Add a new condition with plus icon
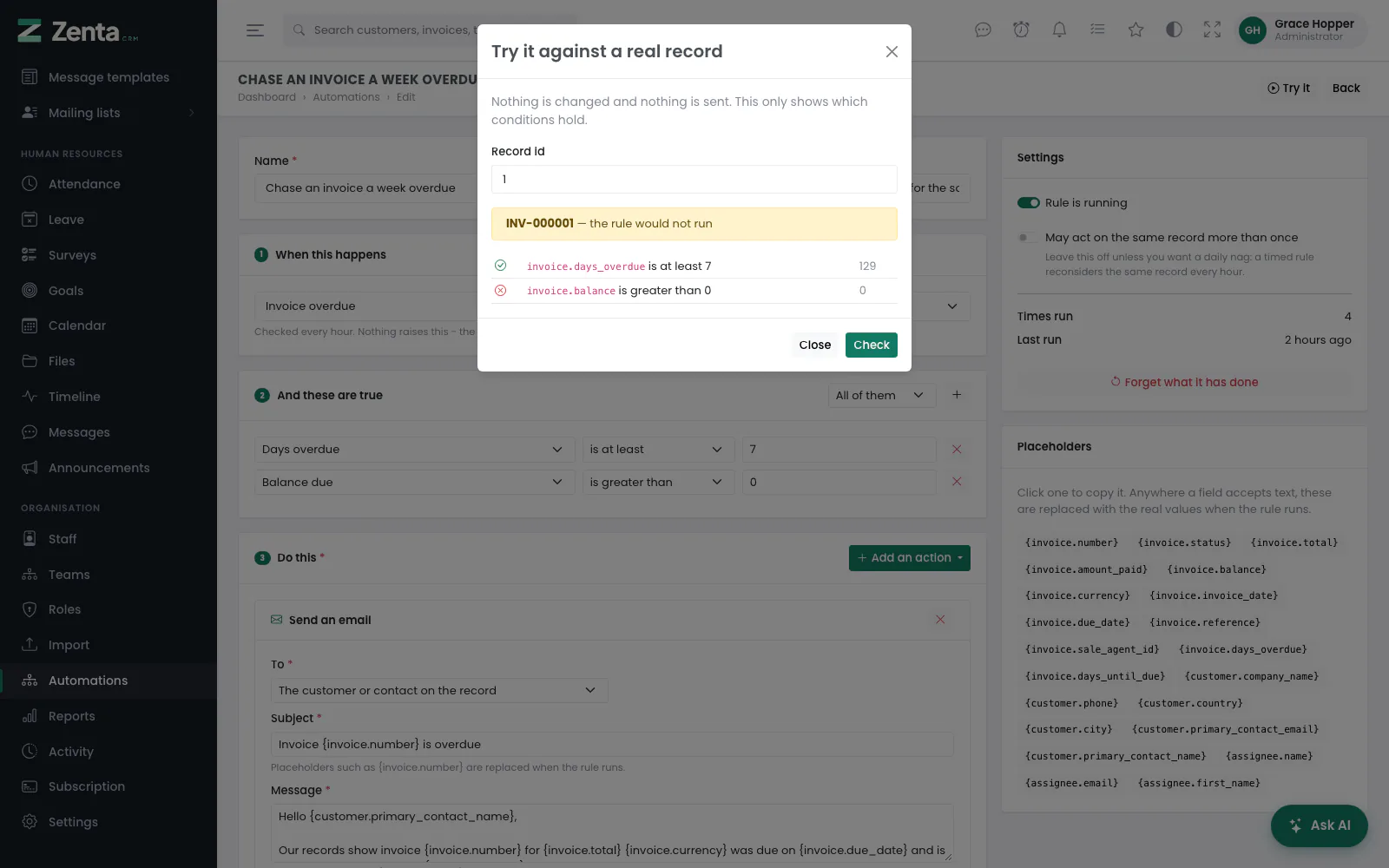The height and width of the screenshot is (868, 1389). pos(957,395)
